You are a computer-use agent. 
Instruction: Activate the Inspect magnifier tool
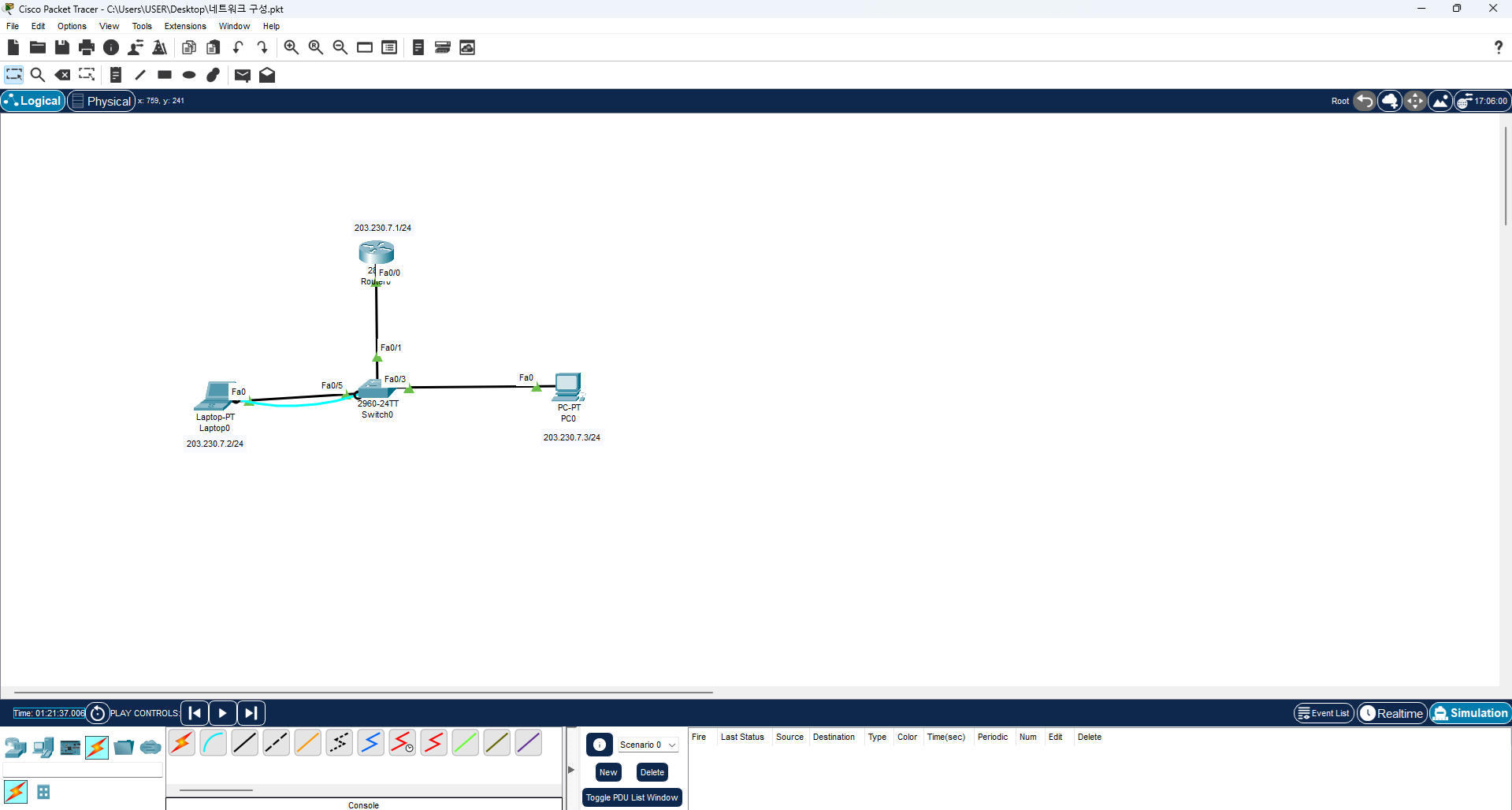point(37,75)
